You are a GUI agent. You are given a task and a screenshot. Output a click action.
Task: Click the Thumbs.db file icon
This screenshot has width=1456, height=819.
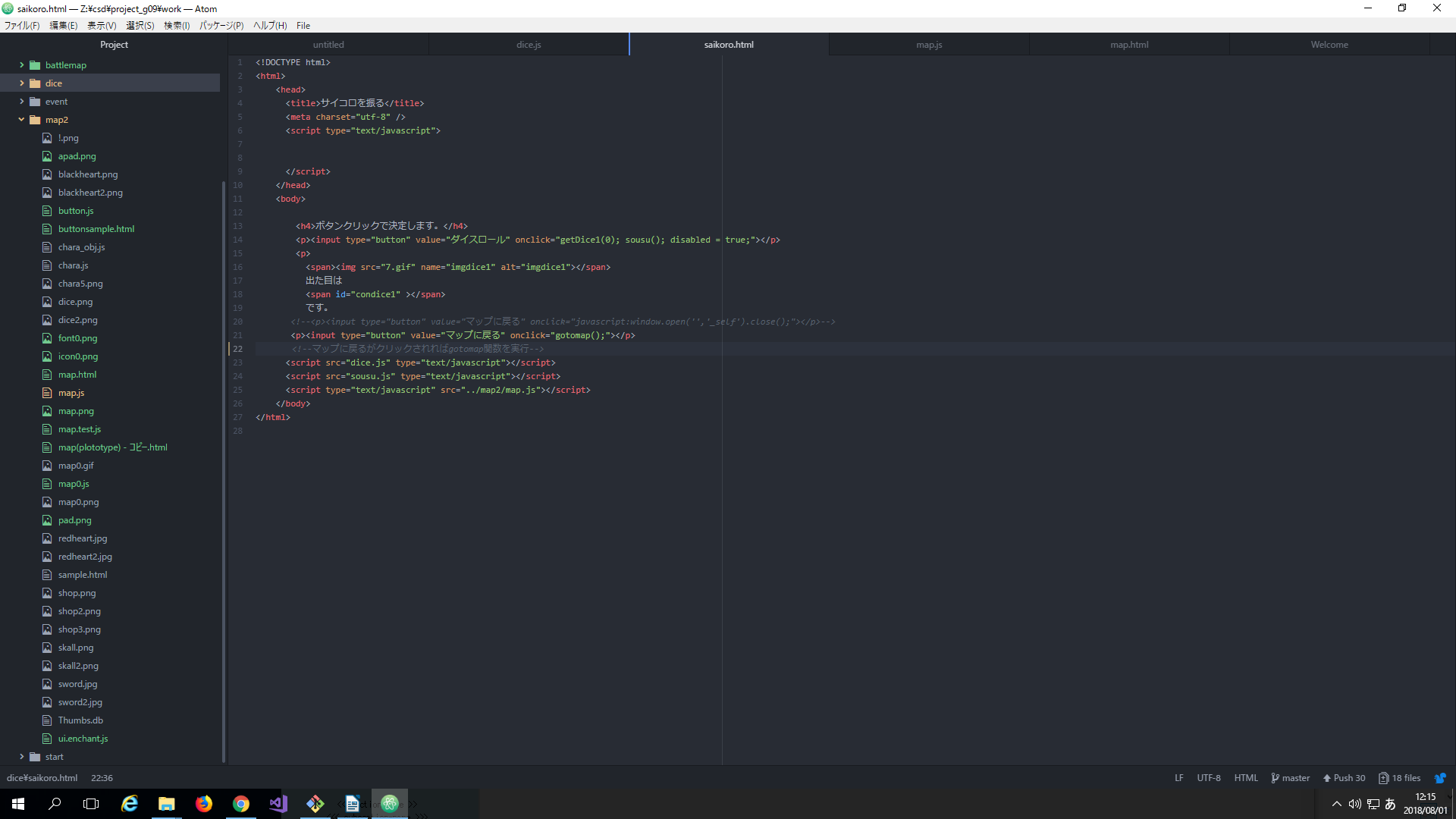point(47,720)
